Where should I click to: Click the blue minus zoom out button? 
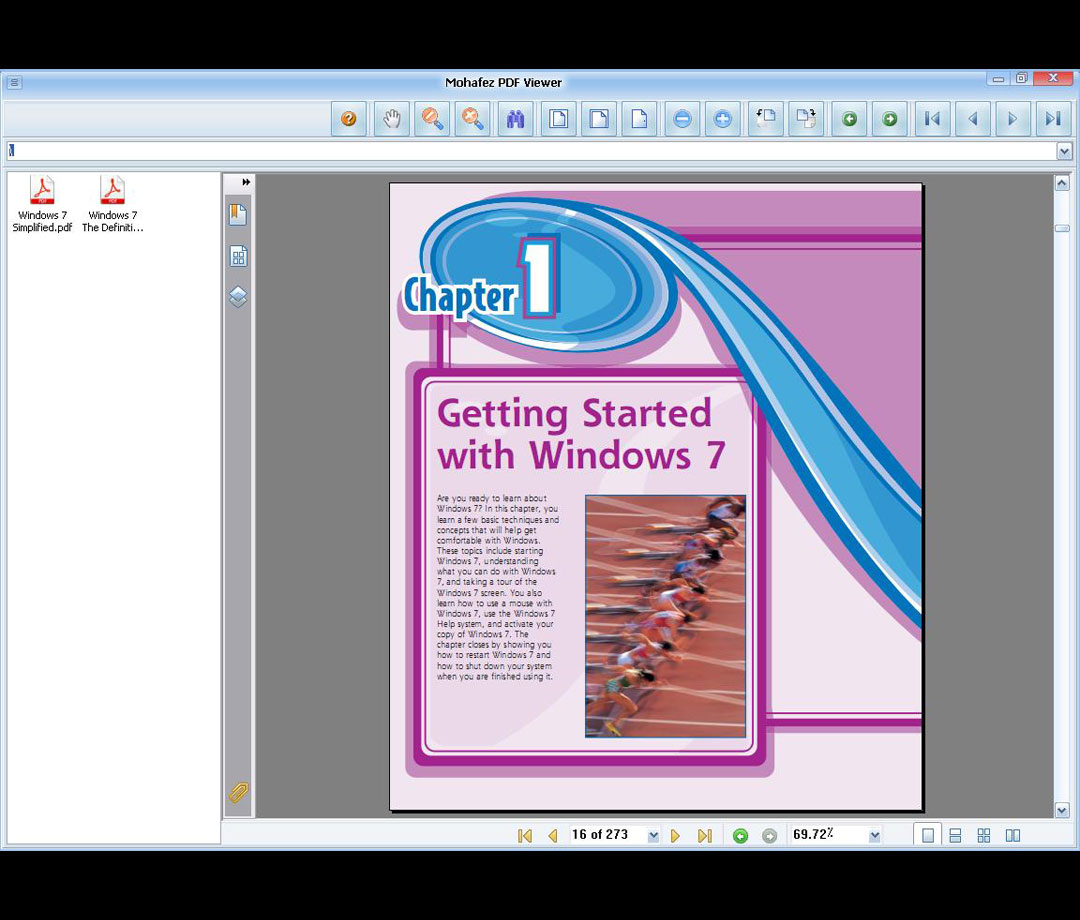coord(682,120)
